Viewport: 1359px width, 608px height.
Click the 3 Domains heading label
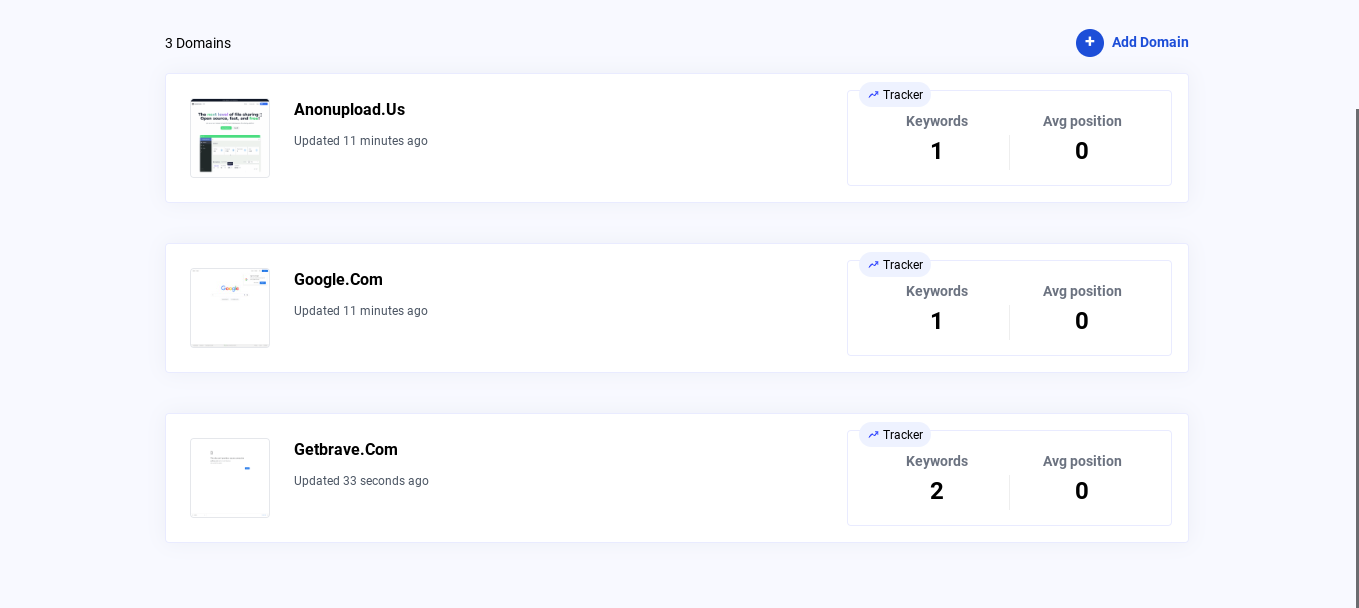[197, 43]
